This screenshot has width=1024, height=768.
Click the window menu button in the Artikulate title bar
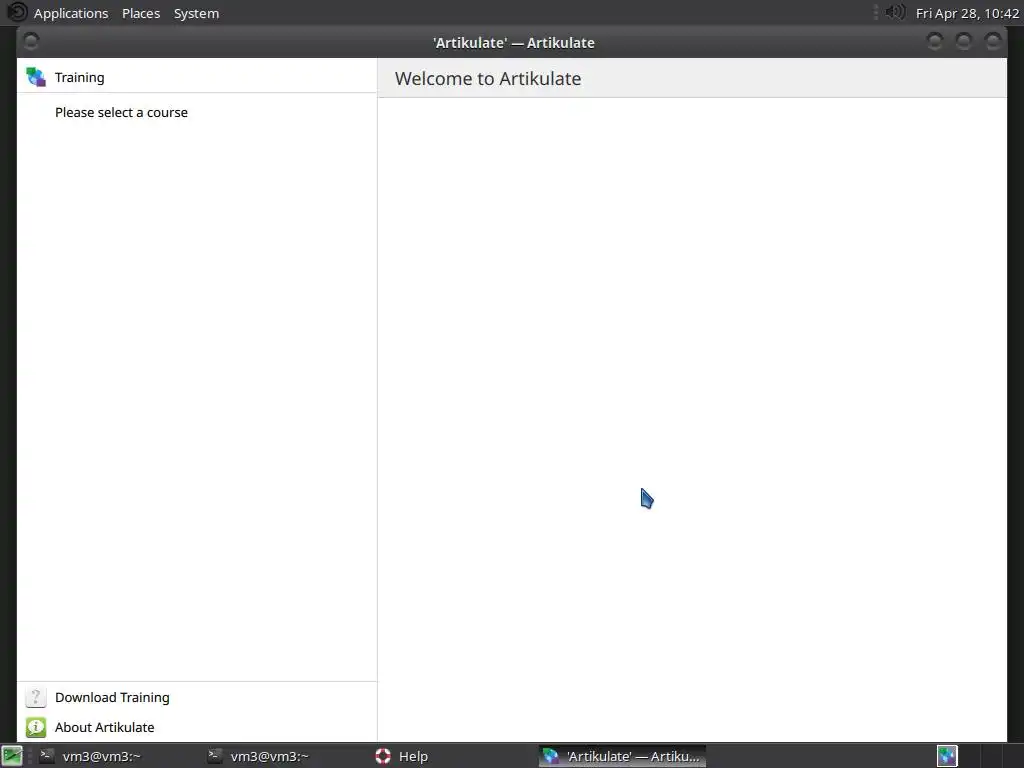coord(31,42)
